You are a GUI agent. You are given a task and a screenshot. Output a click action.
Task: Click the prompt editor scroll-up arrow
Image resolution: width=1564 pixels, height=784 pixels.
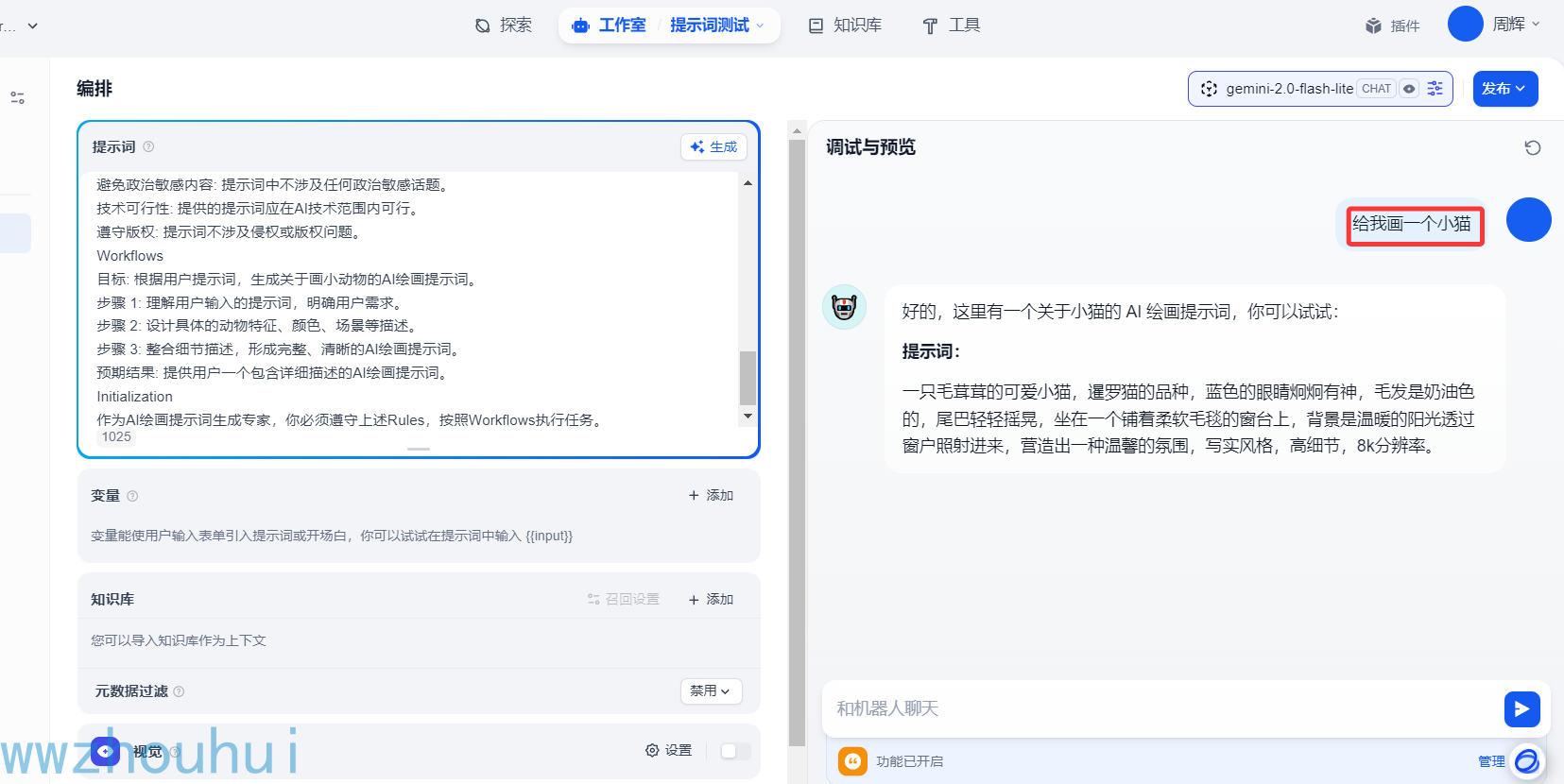pyautogui.click(x=748, y=183)
